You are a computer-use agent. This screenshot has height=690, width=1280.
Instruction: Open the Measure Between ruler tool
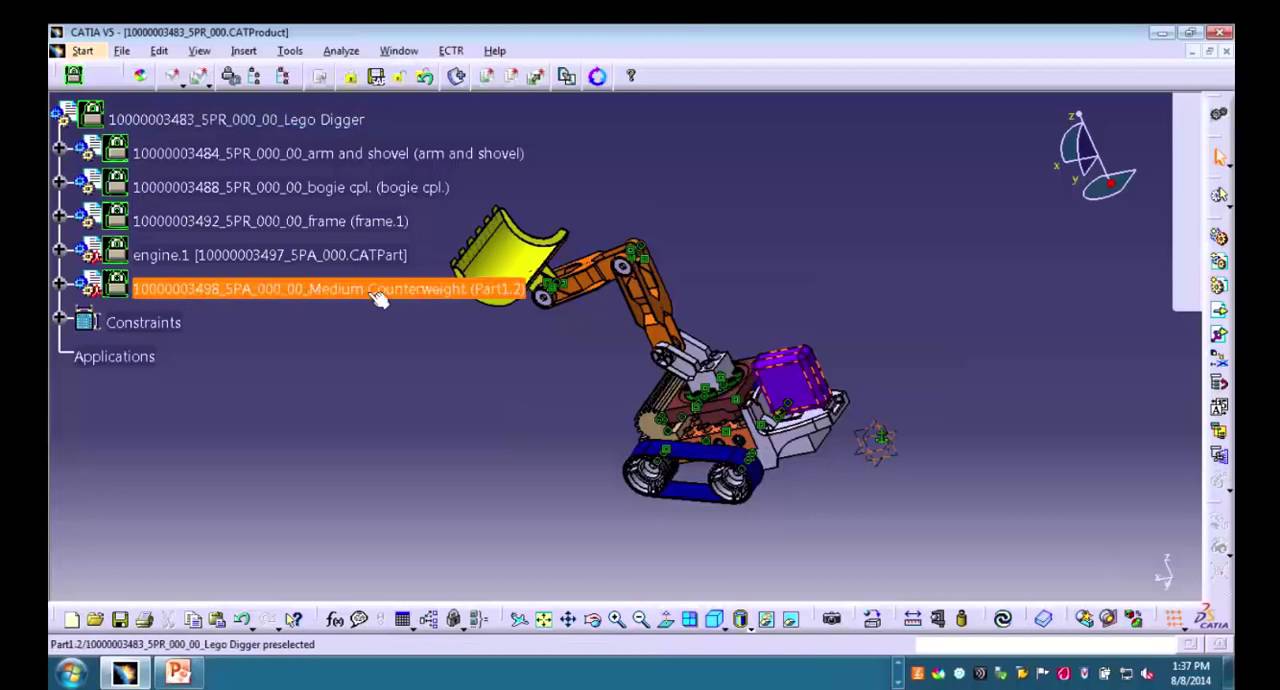pyautogui.click(x=913, y=619)
